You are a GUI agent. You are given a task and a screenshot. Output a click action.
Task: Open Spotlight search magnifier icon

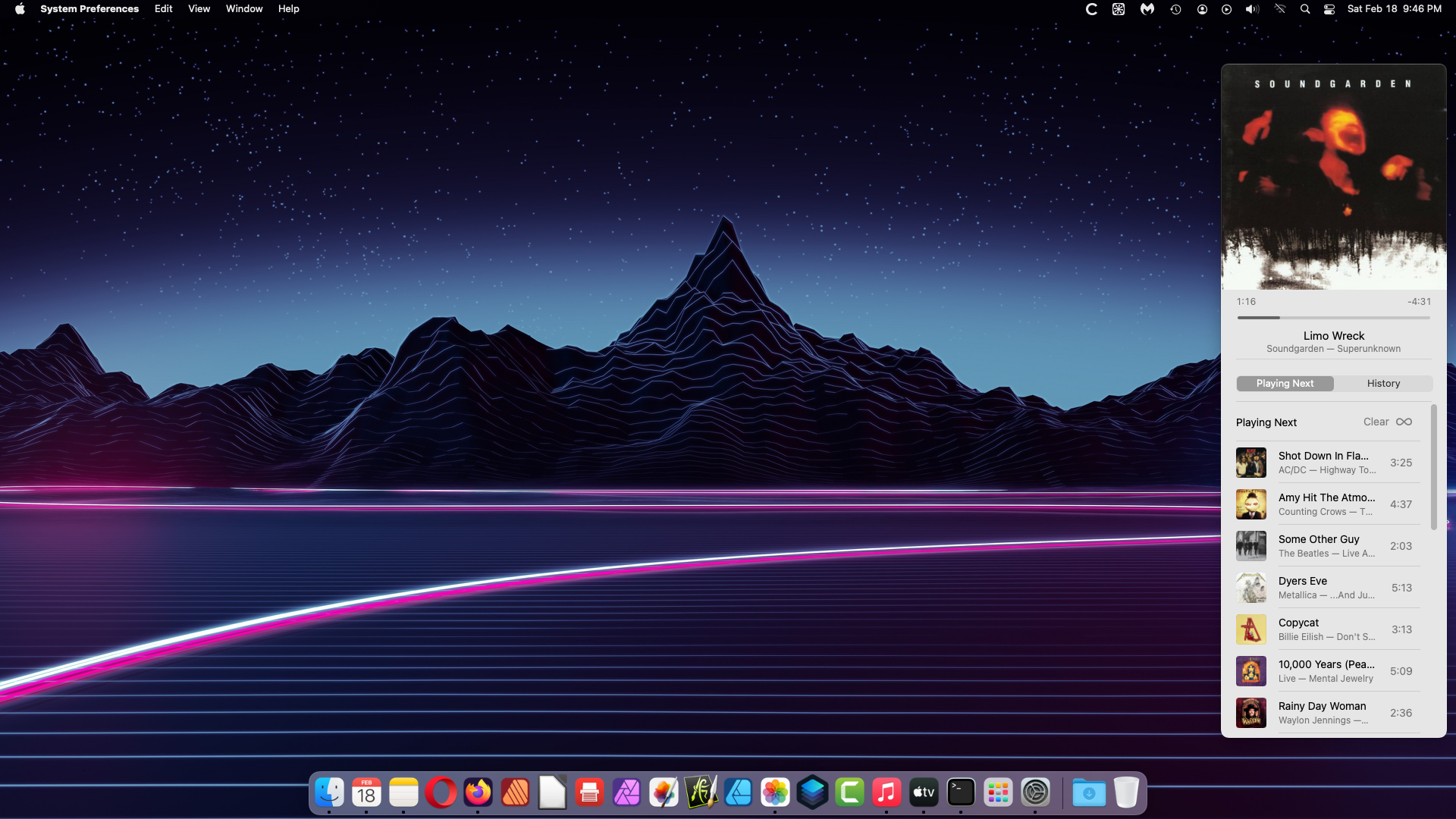[x=1305, y=9]
